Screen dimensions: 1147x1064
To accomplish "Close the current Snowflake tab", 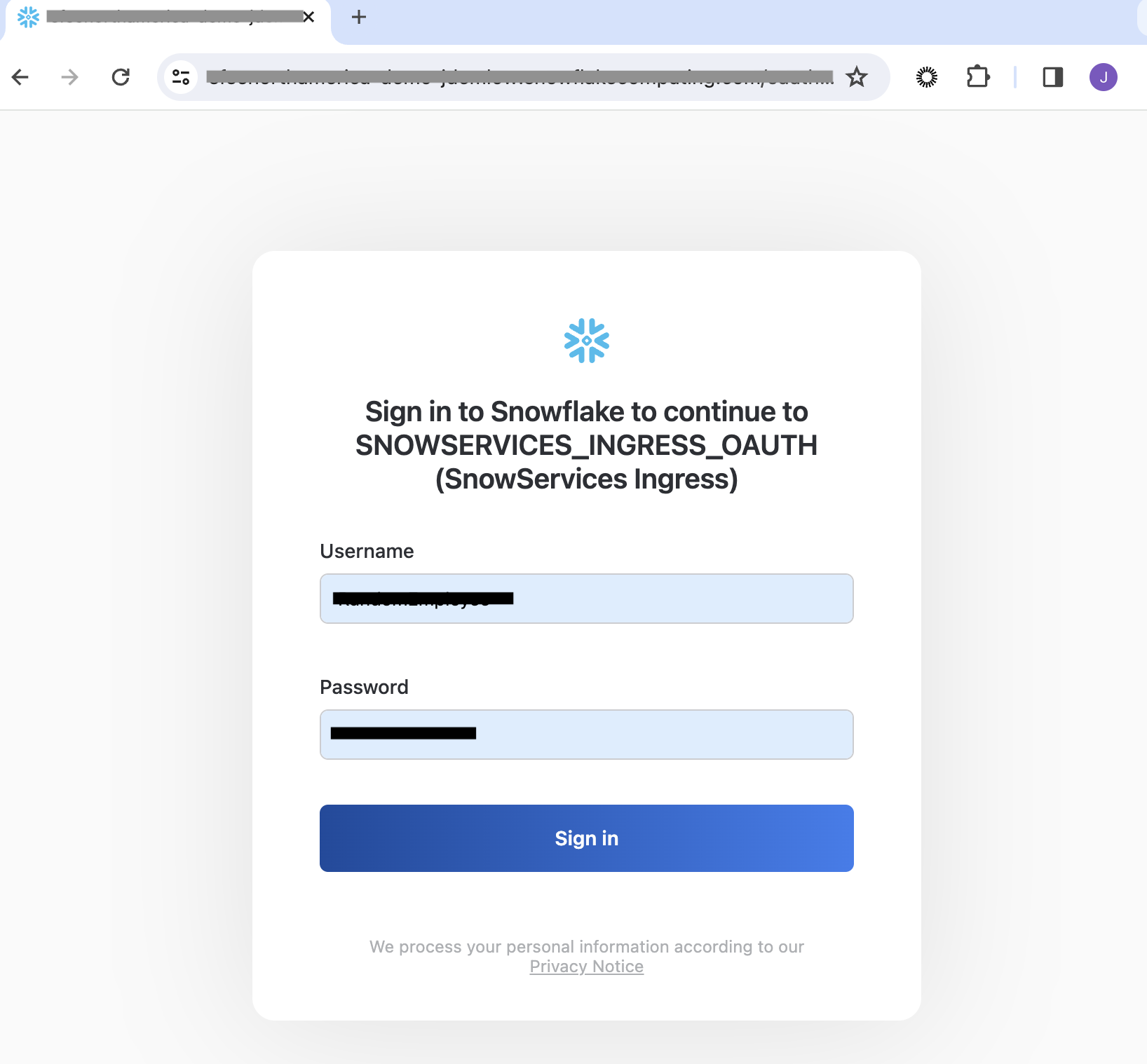I will click(308, 17).
